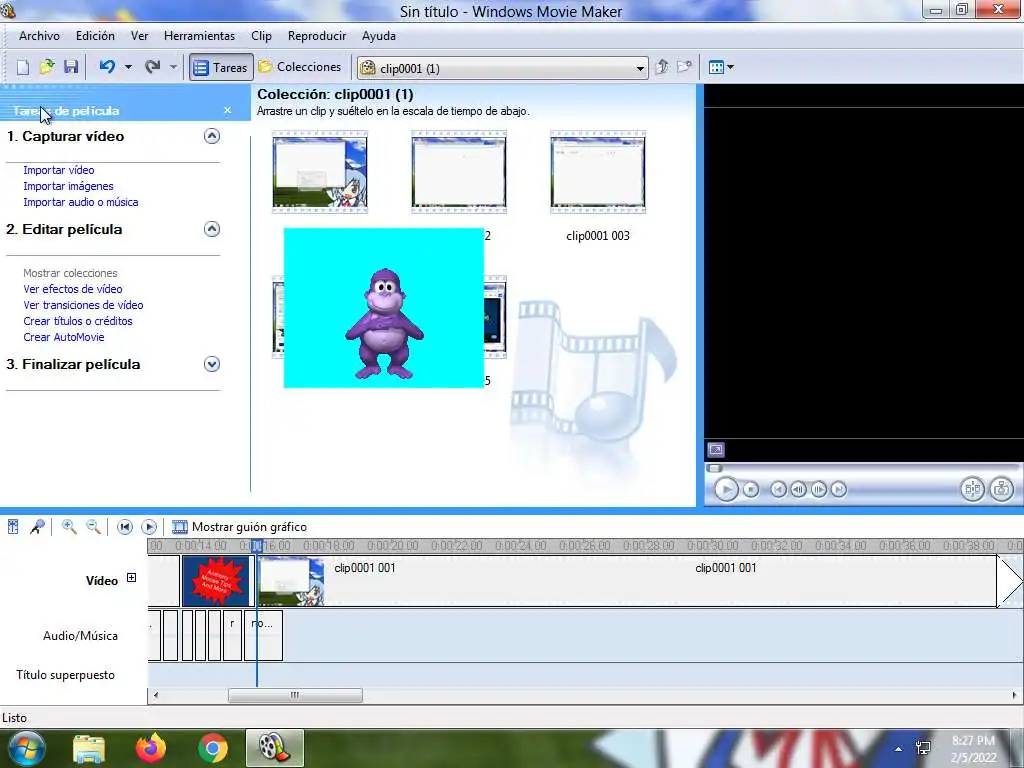Screen dimensions: 1024x768
Task: Click the New Project toolbar icon
Action: point(23,67)
